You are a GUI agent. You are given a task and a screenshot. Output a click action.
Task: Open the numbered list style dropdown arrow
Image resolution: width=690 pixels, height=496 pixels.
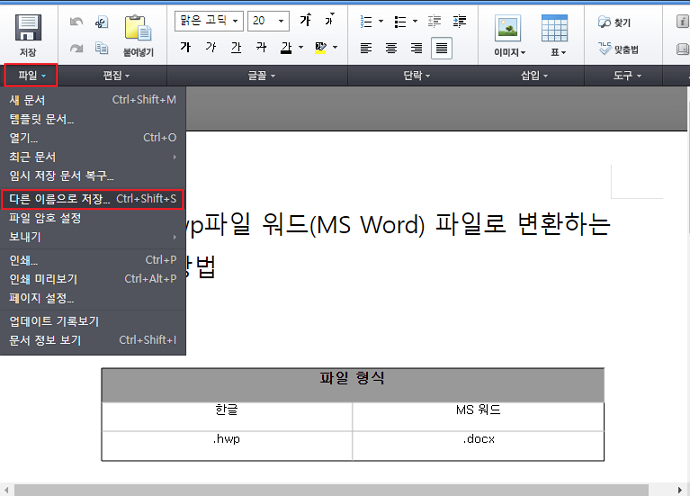(381, 21)
